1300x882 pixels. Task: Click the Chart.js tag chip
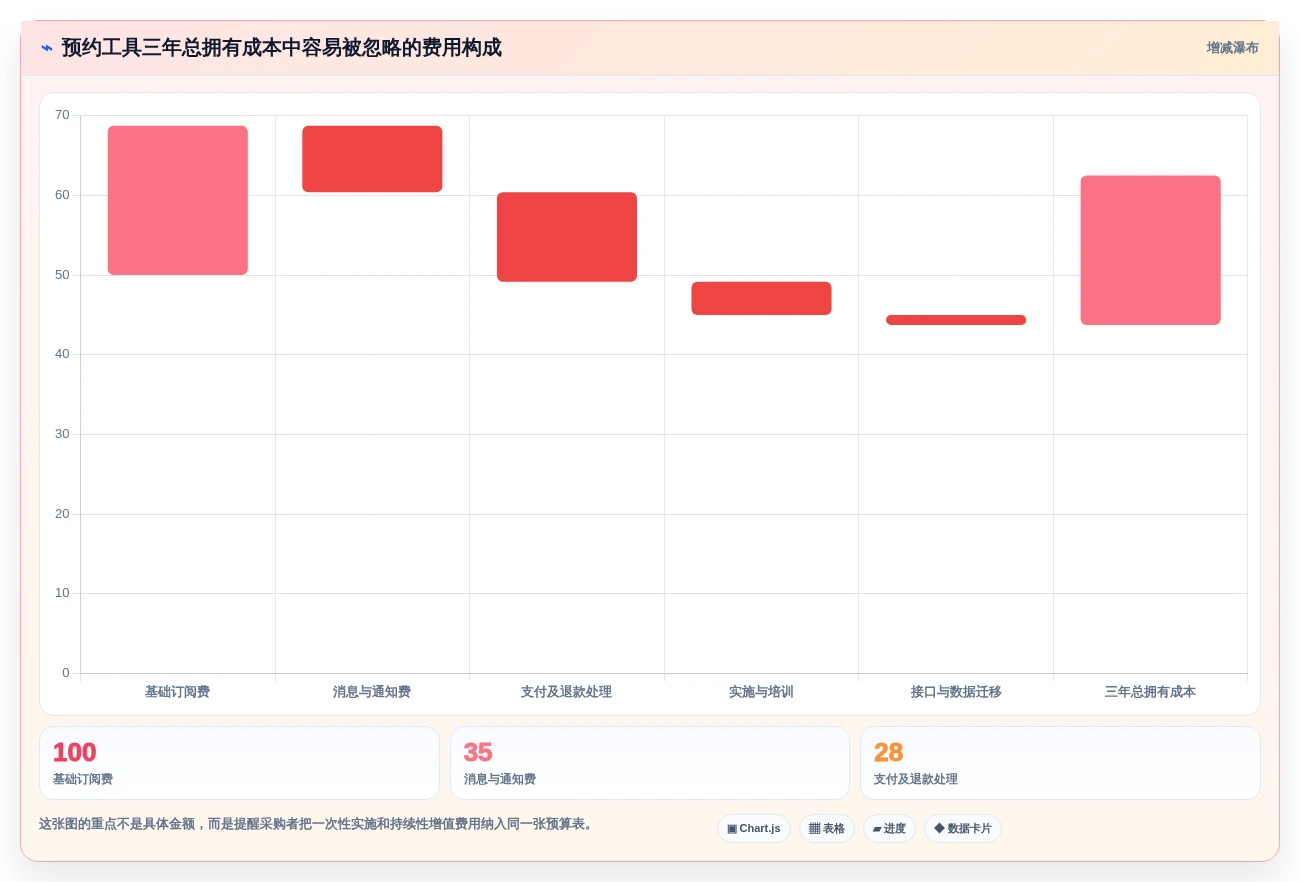click(754, 828)
